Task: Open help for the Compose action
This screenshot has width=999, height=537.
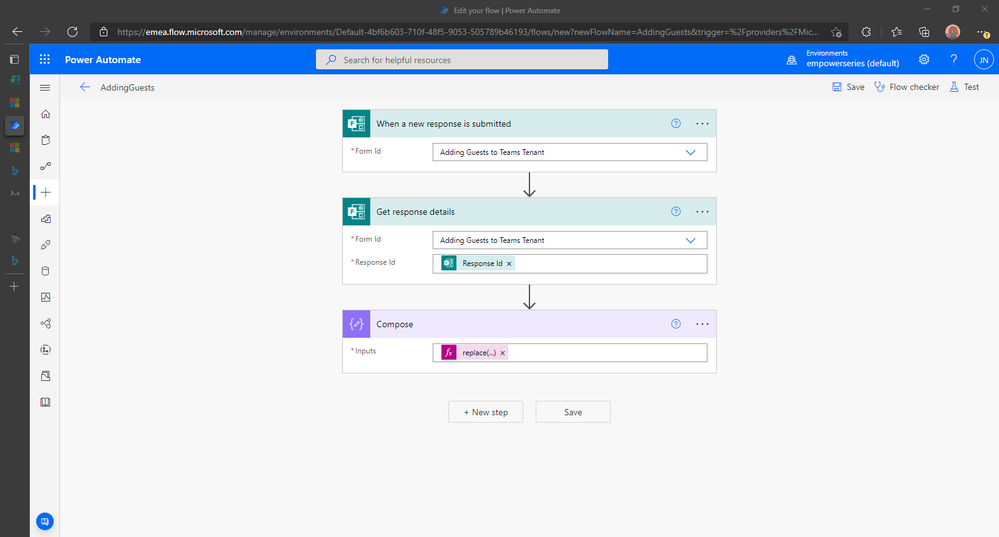Action: pyautogui.click(x=676, y=324)
